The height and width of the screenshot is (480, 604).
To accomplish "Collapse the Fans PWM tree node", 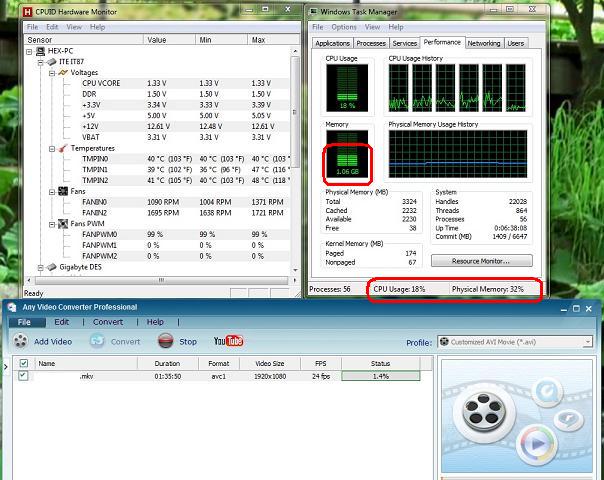I will pos(52,224).
